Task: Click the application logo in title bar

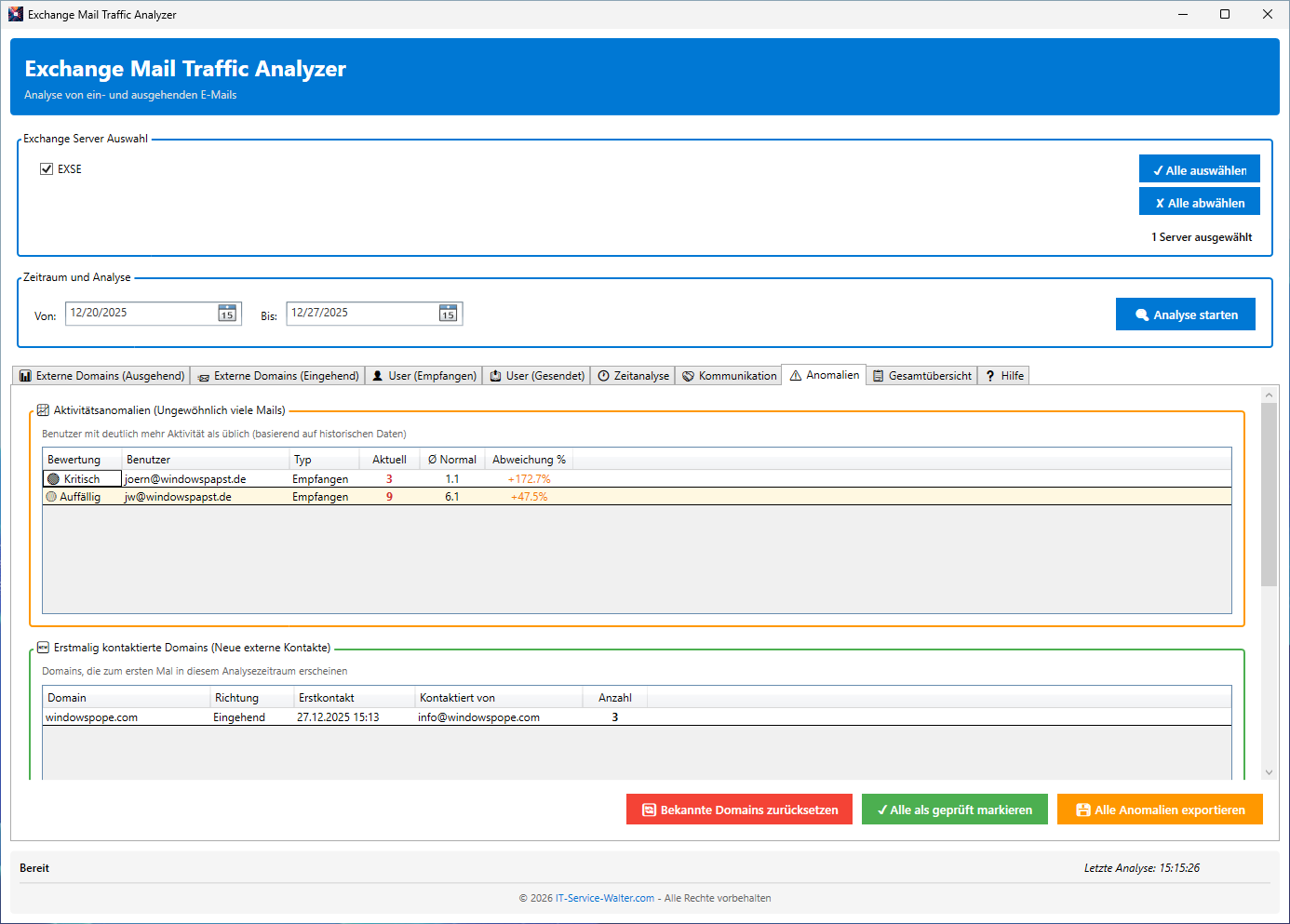Action: point(15,14)
